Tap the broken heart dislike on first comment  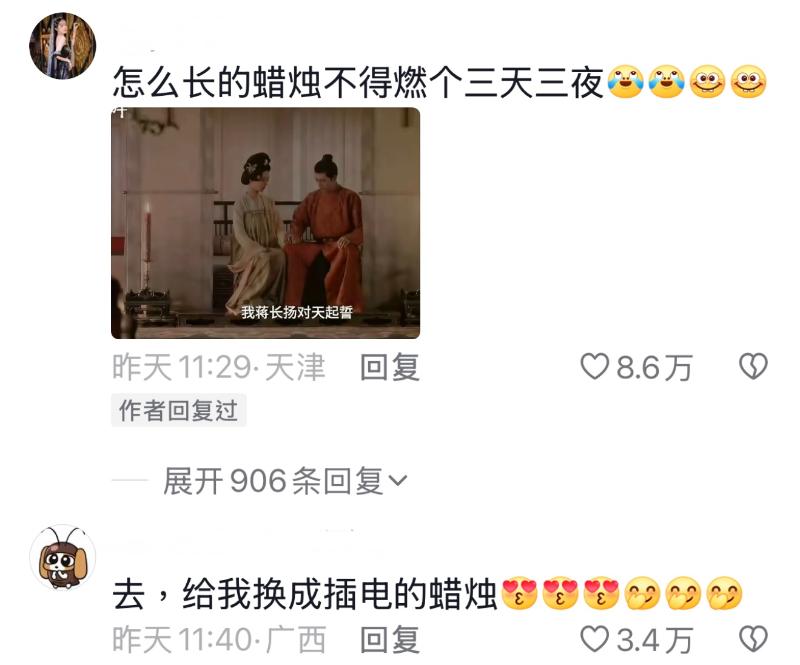point(753,366)
